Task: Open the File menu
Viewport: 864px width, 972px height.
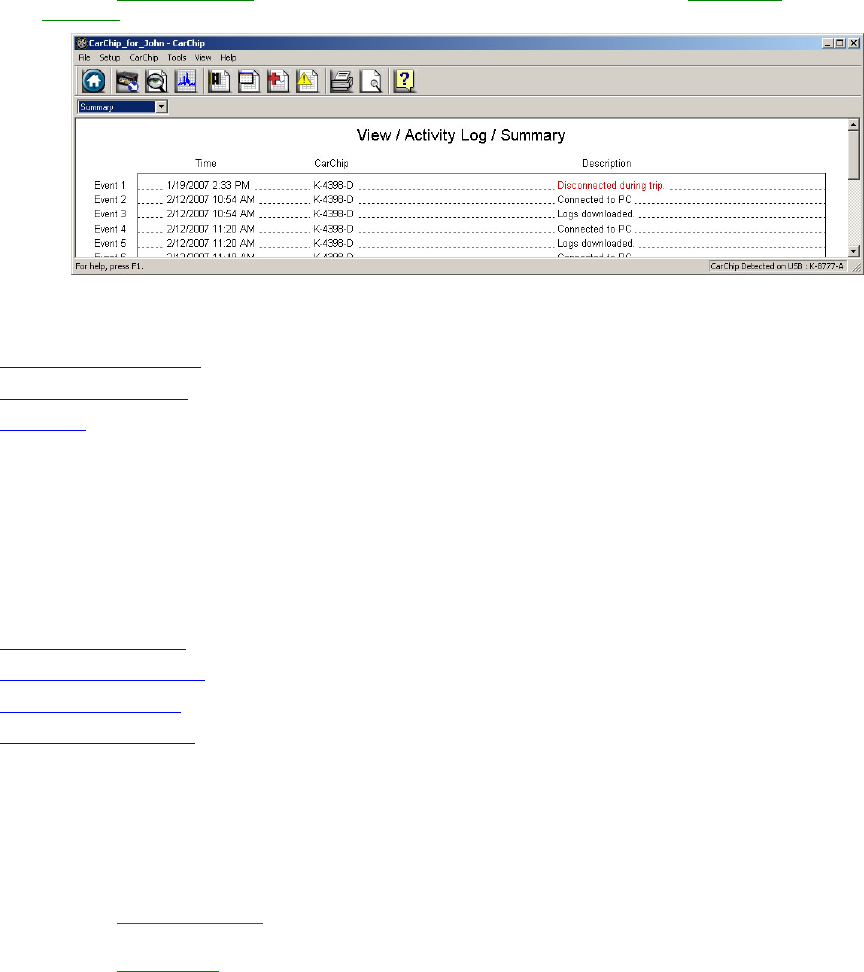Action: tap(84, 58)
